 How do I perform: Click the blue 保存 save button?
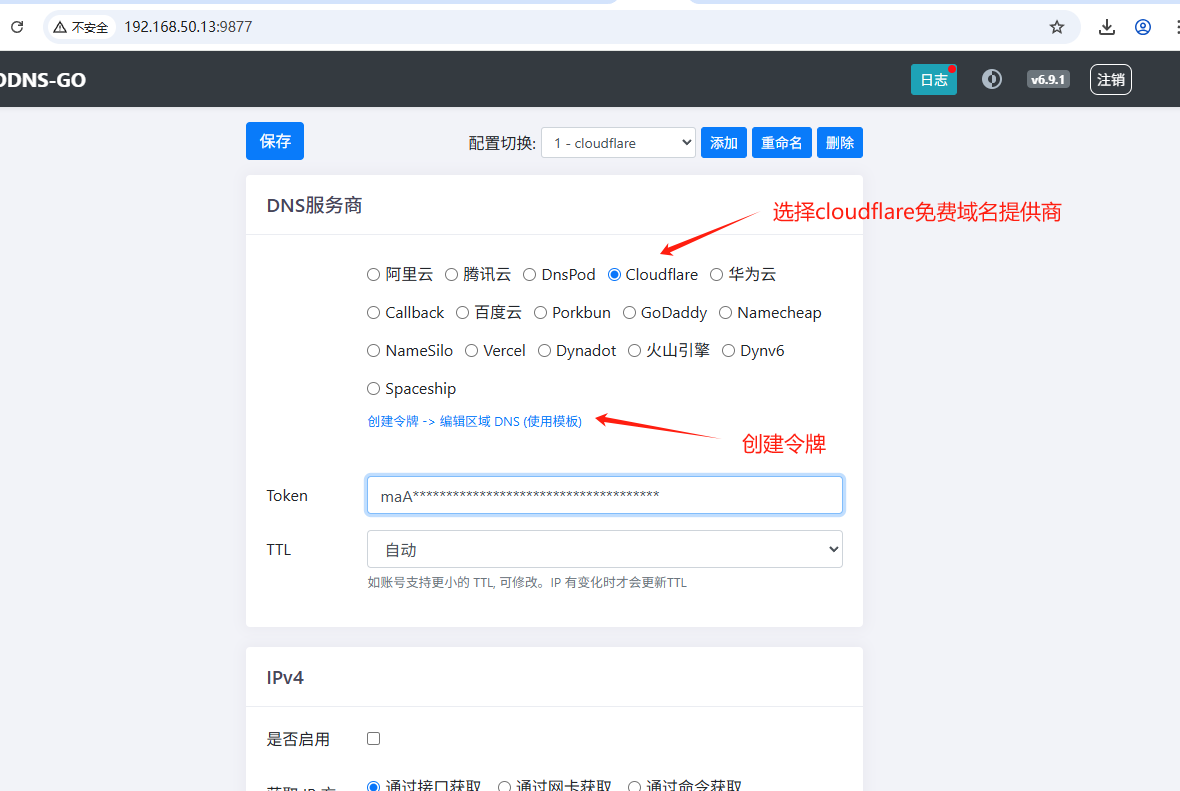[x=275, y=141]
